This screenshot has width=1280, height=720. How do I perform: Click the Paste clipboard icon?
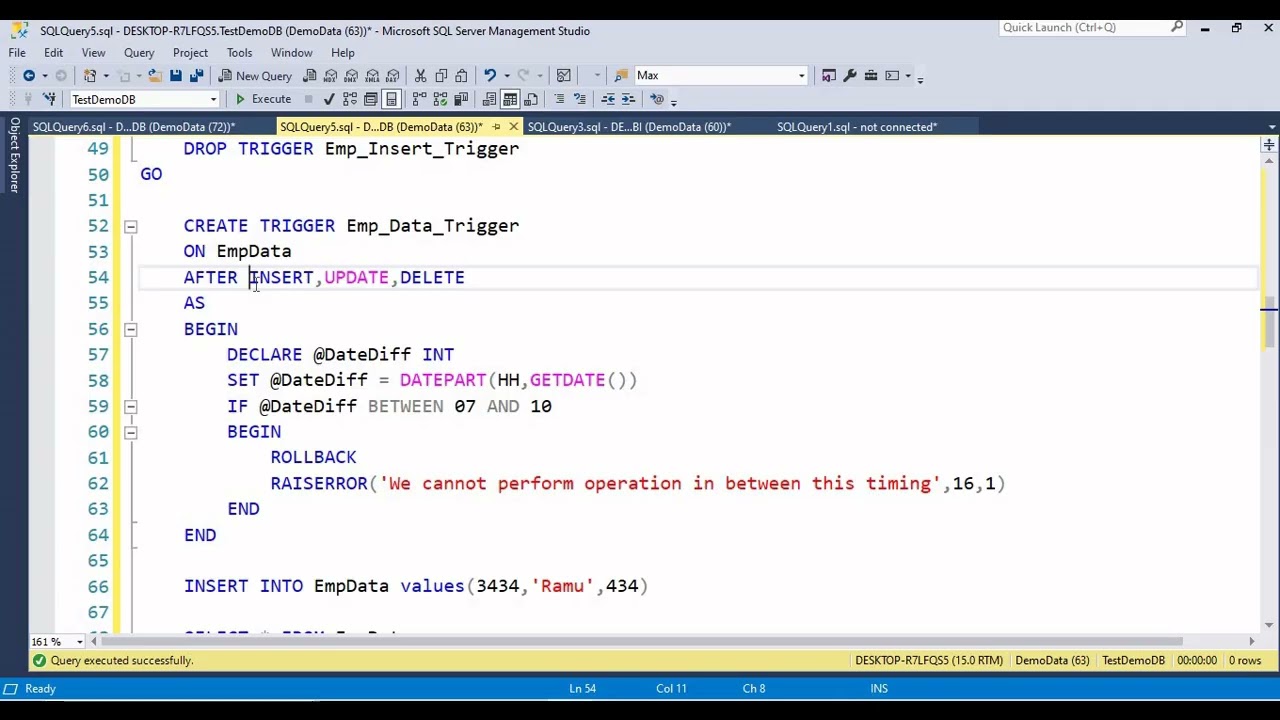click(461, 75)
